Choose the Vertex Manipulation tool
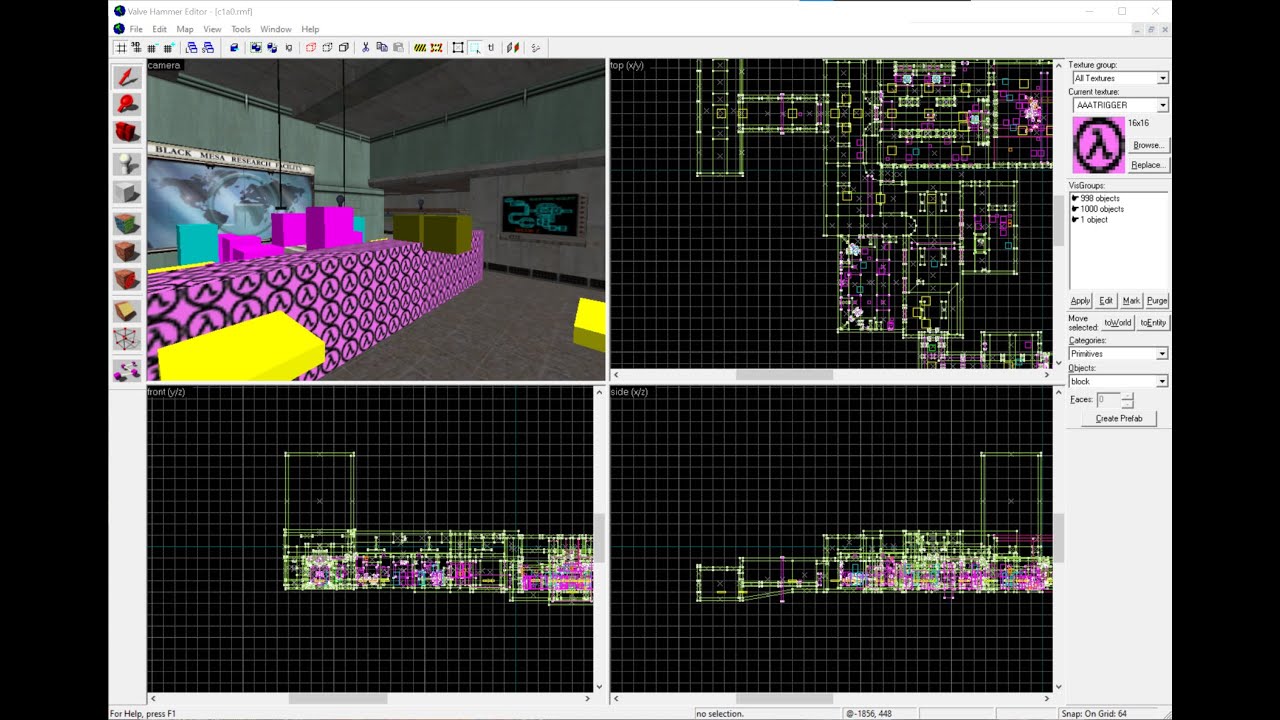1280x720 pixels. (x=127, y=340)
